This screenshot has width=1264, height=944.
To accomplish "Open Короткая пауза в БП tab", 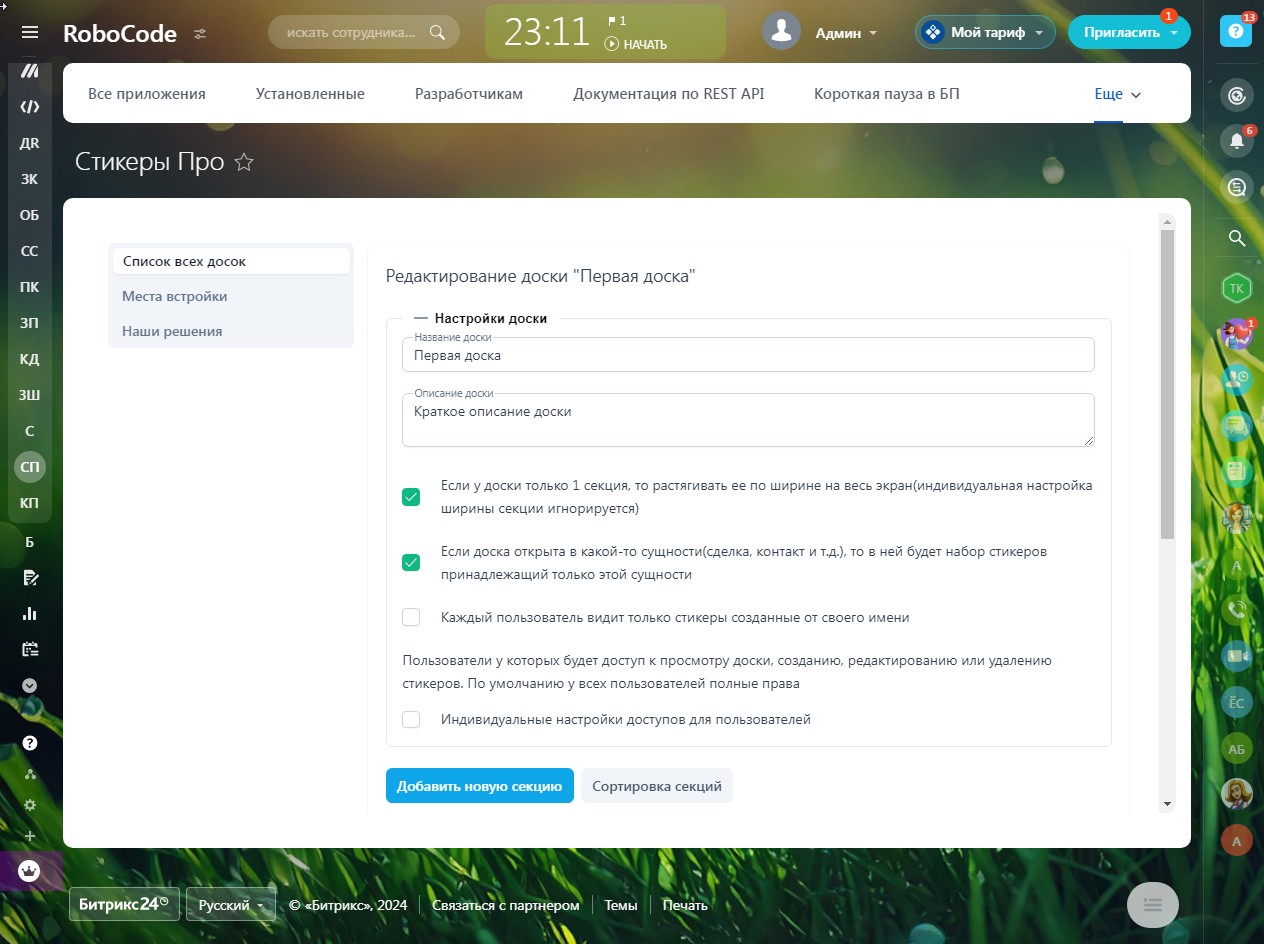I will click(x=887, y=94).
